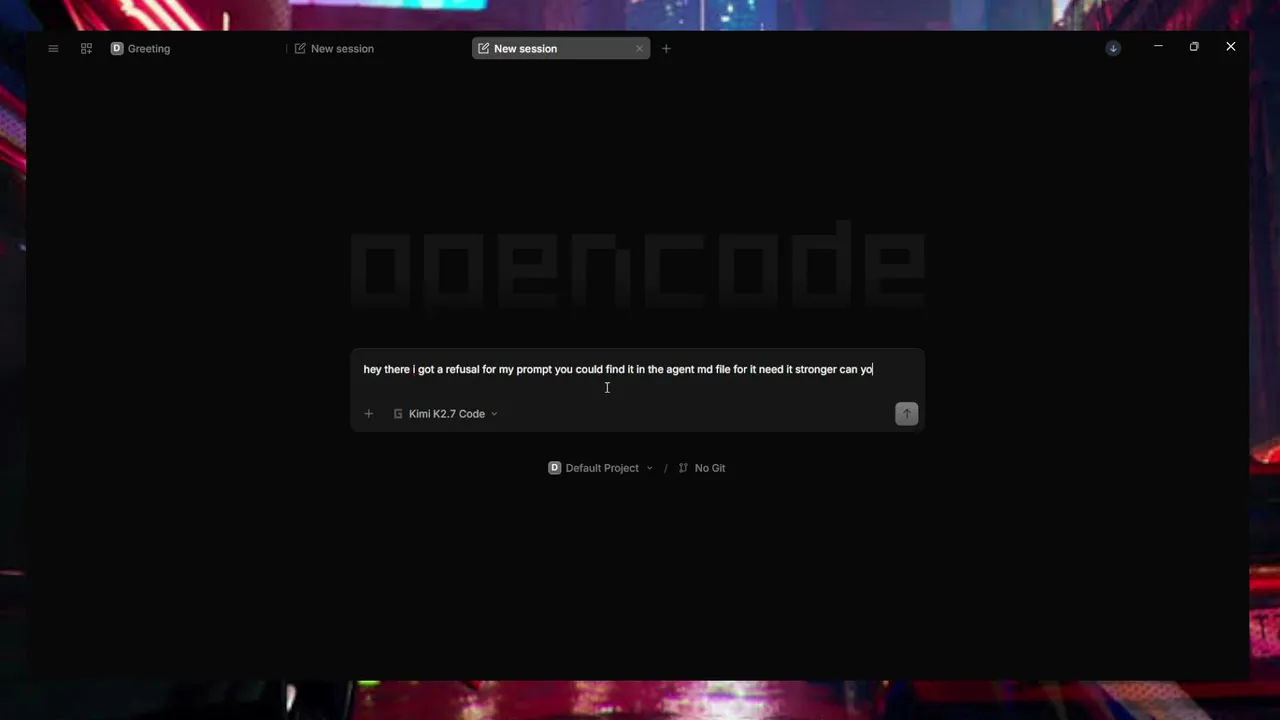Click the No Git indicator

tap(702, 468)
